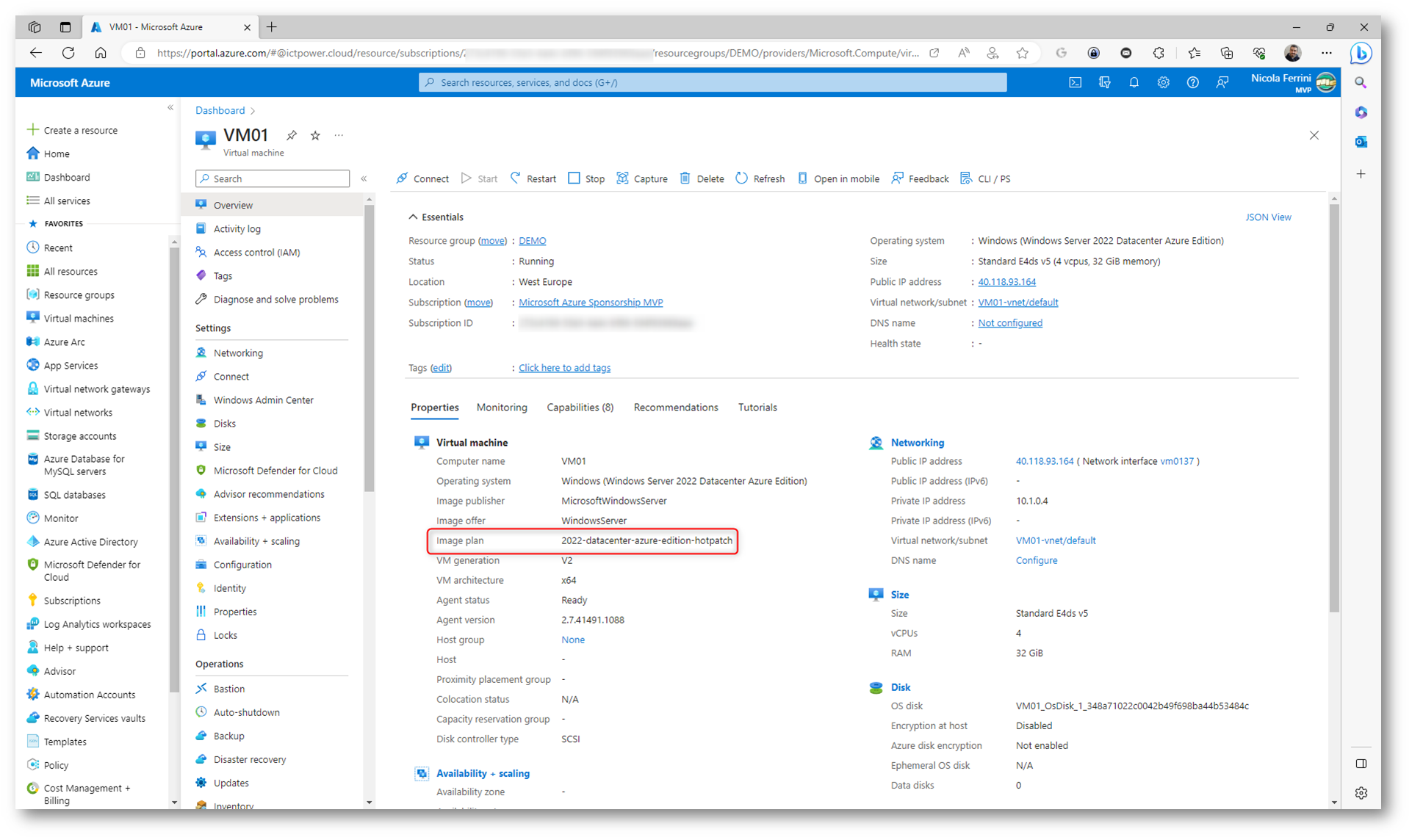
Task: Open Azure Cloud Shell icon
Action: pos(1075,83)
